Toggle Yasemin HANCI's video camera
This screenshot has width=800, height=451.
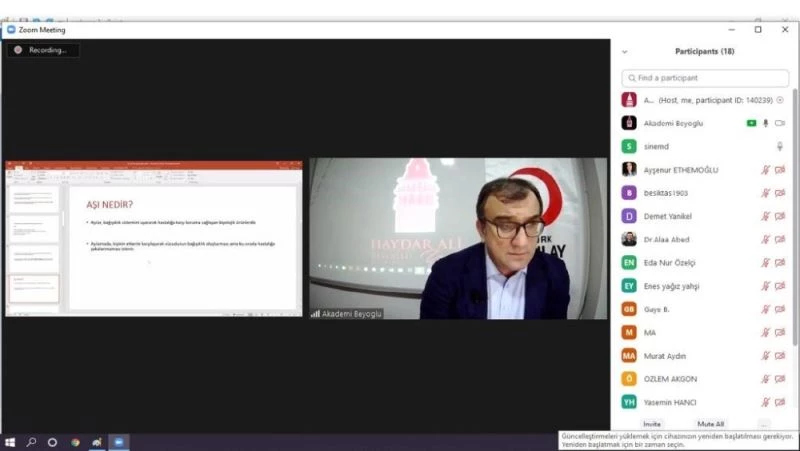tap(780, 402)
